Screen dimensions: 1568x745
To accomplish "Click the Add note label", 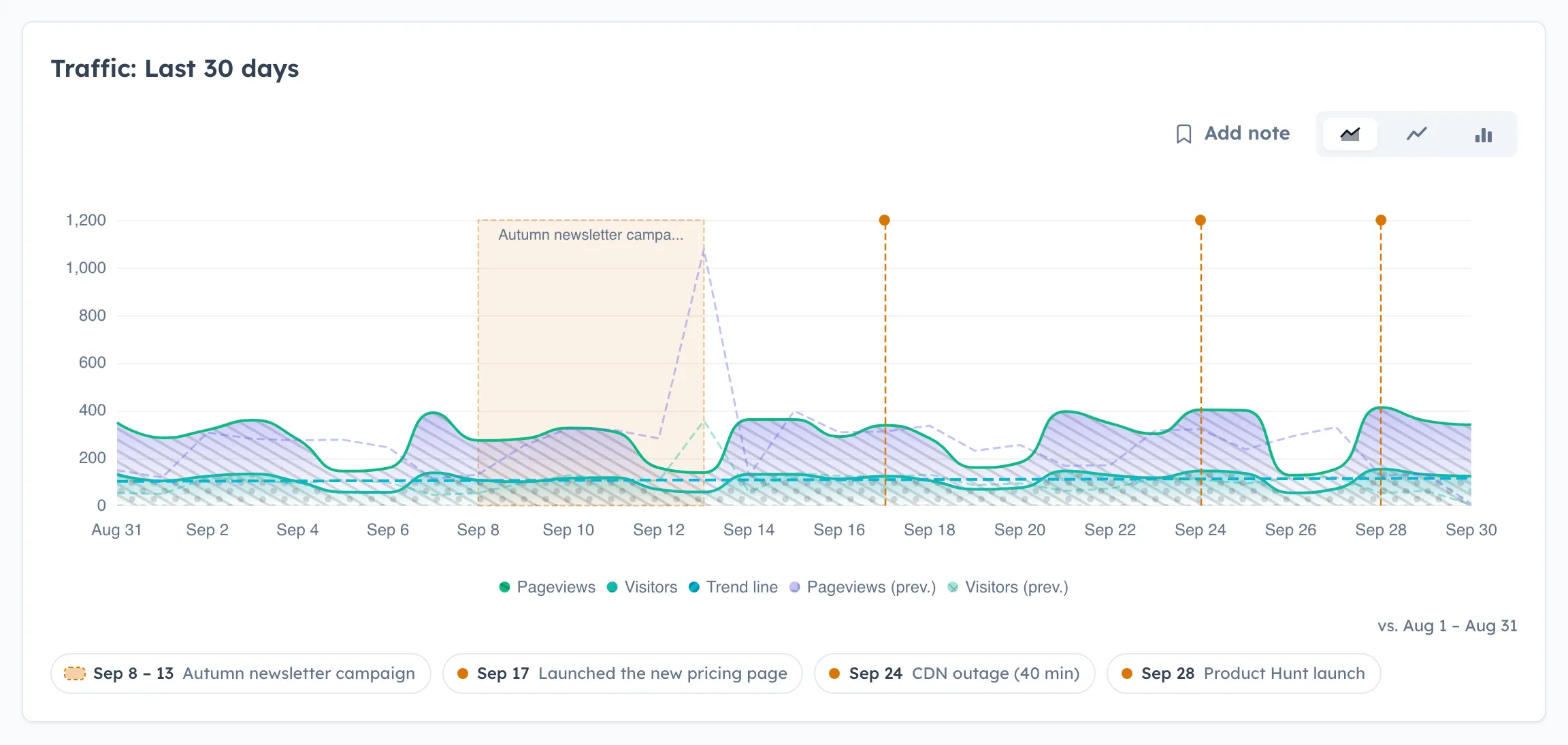I will [x=1247, y=133].
